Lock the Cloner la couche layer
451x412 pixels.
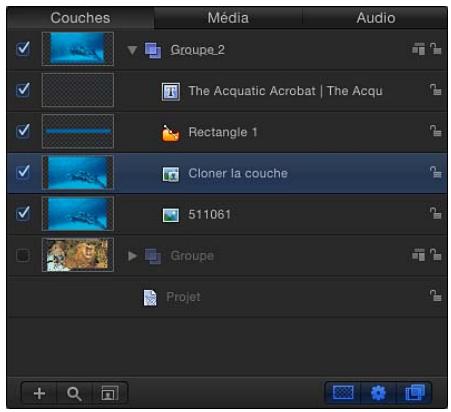pos(435,172)
